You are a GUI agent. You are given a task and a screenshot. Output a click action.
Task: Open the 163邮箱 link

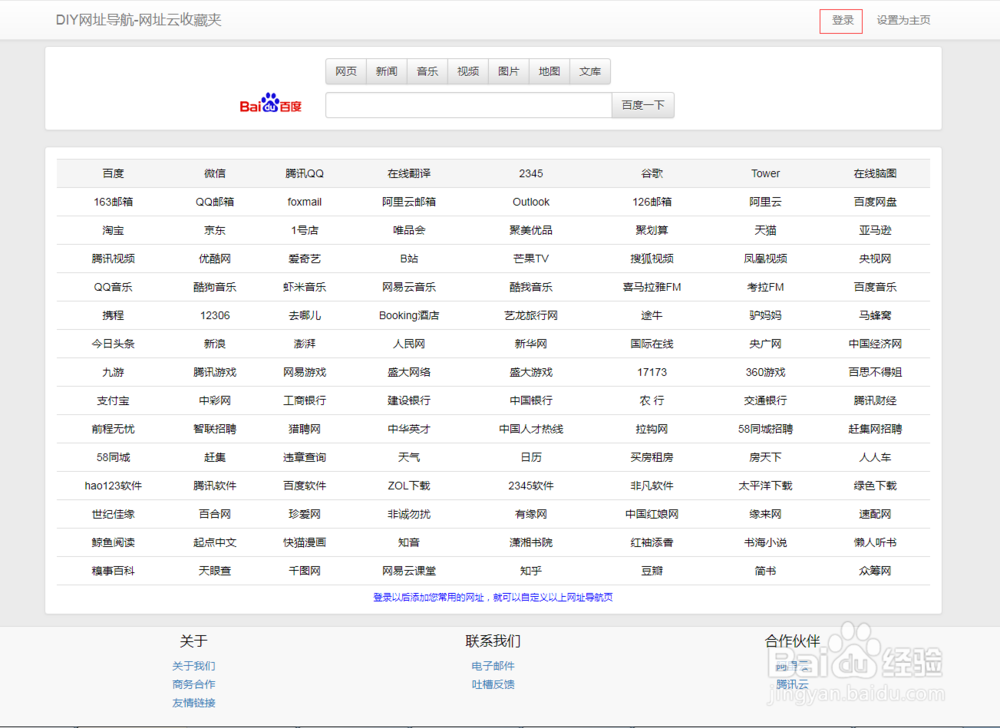(x=113, y=202)
